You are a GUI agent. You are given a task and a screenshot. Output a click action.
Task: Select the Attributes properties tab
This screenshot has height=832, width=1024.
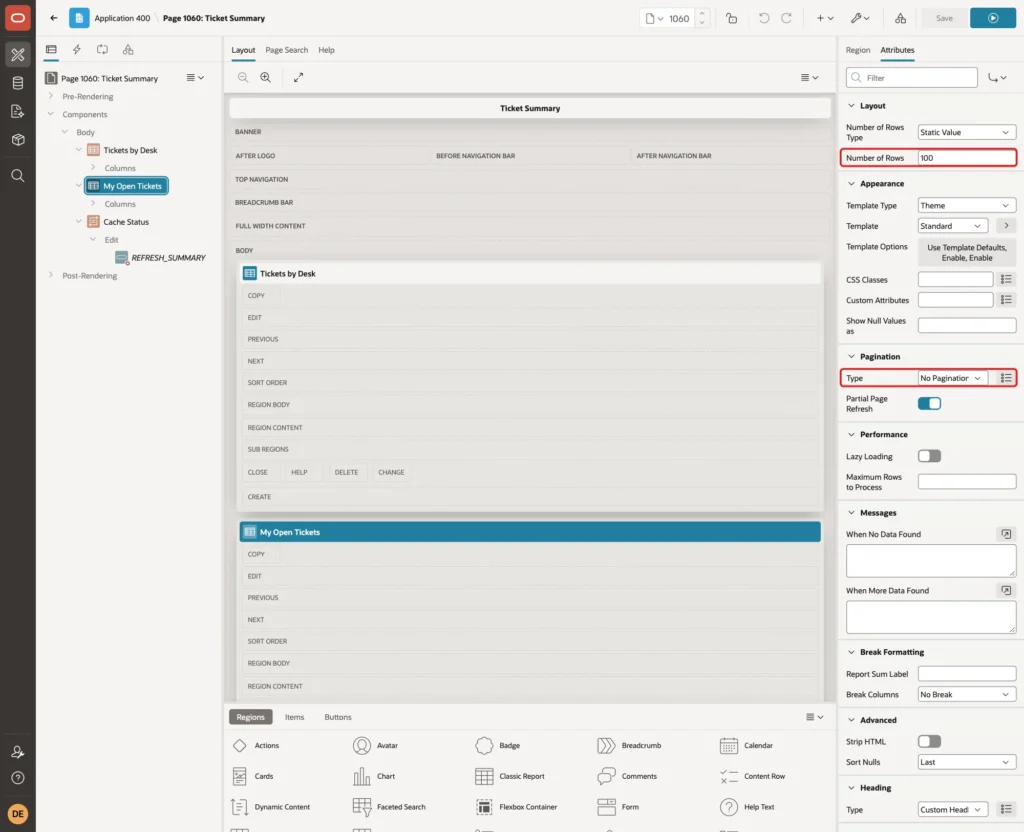click(x=897, y=50)
